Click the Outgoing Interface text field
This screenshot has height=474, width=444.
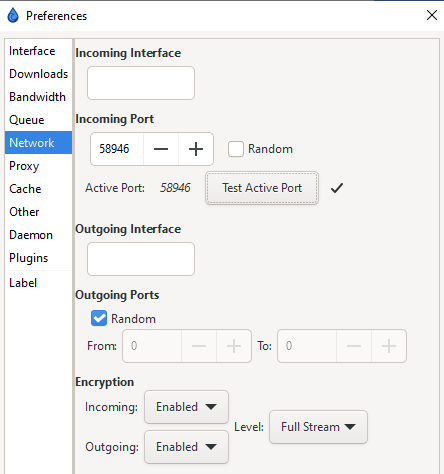click(141, 259)
